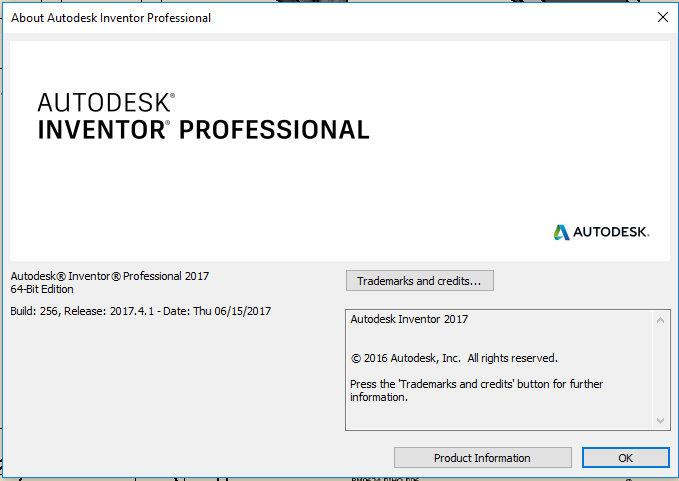The image size is (679, 481).
Task: Click the Autodesk logo in banner
Action: 601,232
